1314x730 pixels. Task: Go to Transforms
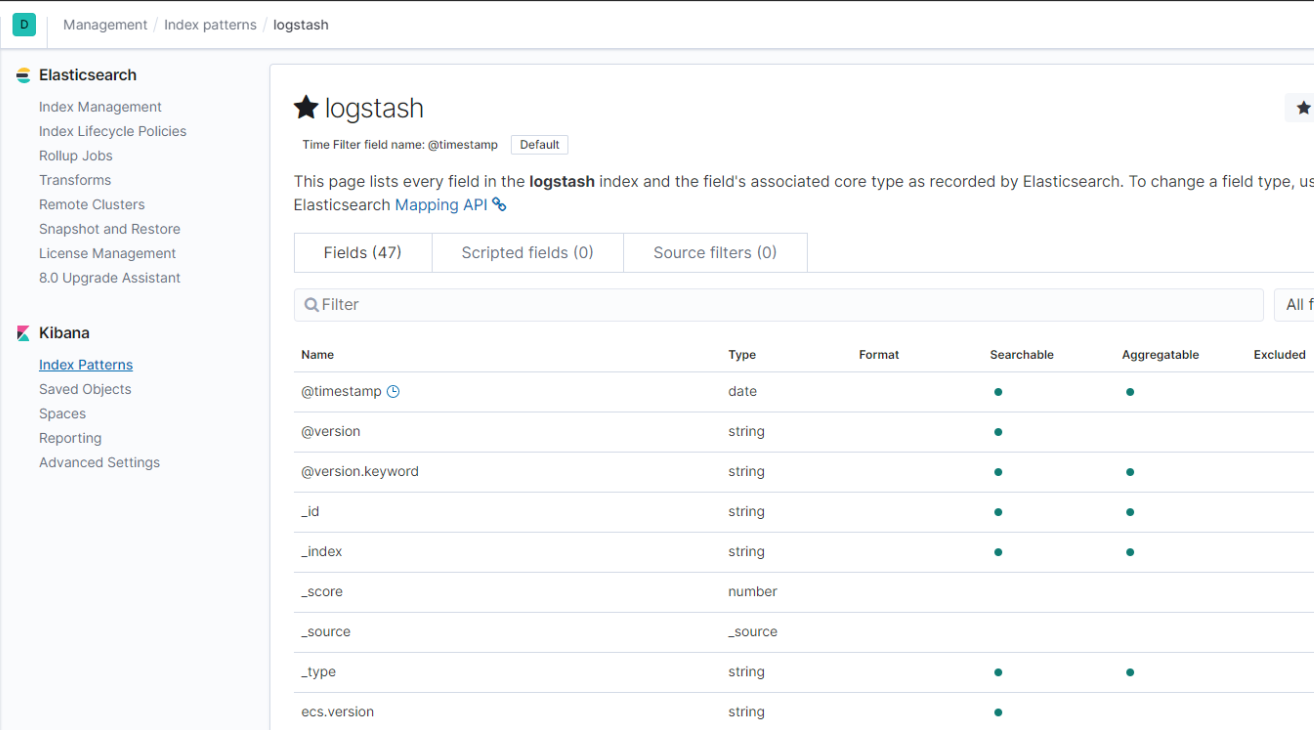(x=75, y=180)
